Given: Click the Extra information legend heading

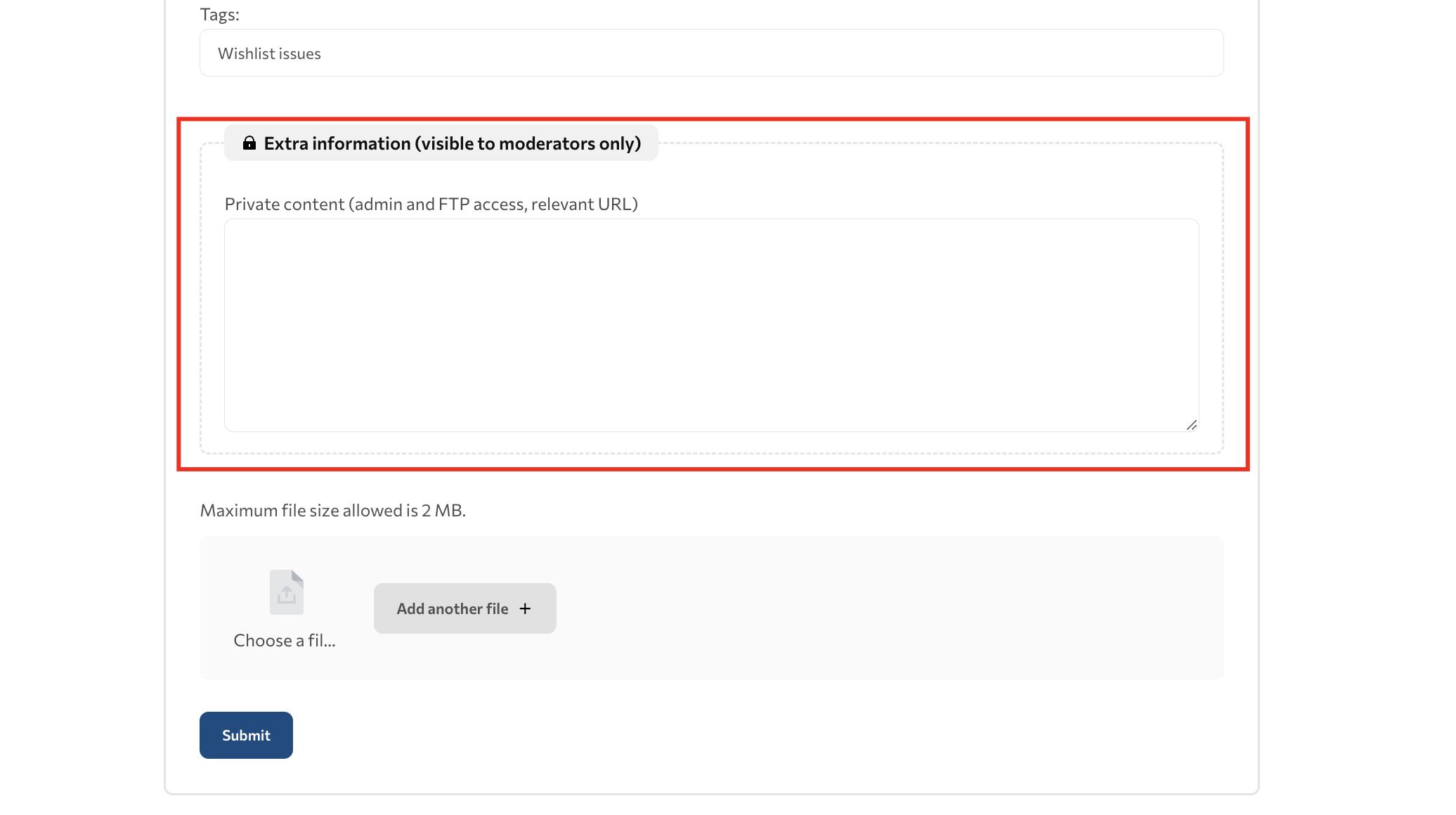Looking at the screenshot, I should coord(441,143).
